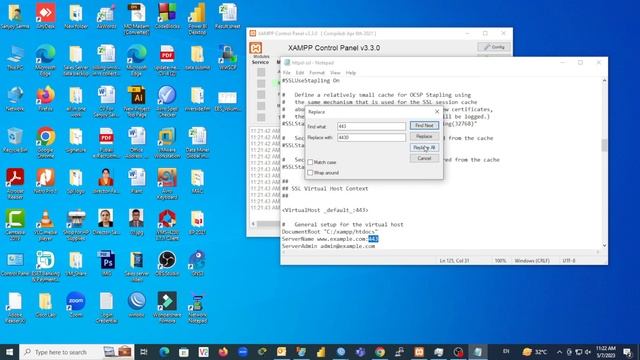Click the 'Windows (CRLF)' status bar entry
This screenshot has height=360, width=640.
click(x=532, y=260)
